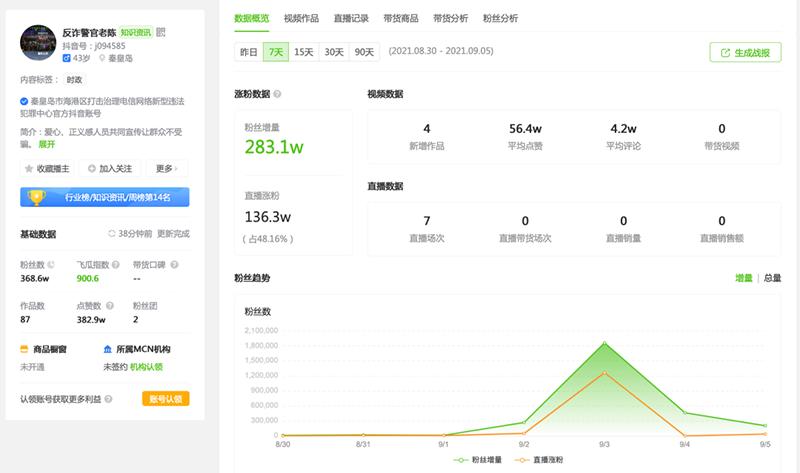Image resolution: width=800 pixels, height=473 pixels.
Task: Select the 30天 time range
Action: click(x=334, y=52)
